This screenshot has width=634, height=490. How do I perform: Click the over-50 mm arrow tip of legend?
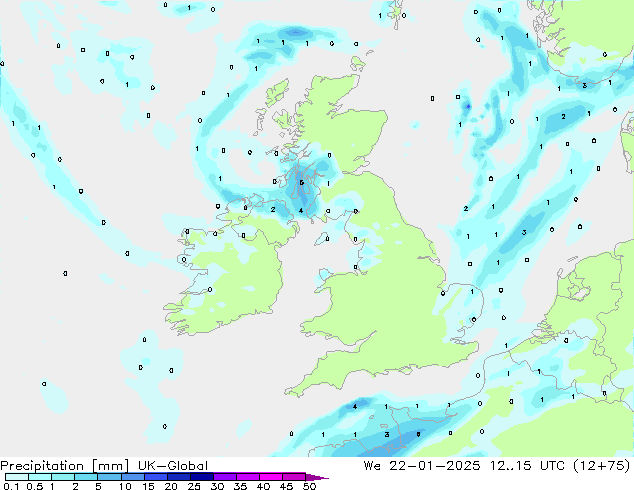(x=317, y=477)
